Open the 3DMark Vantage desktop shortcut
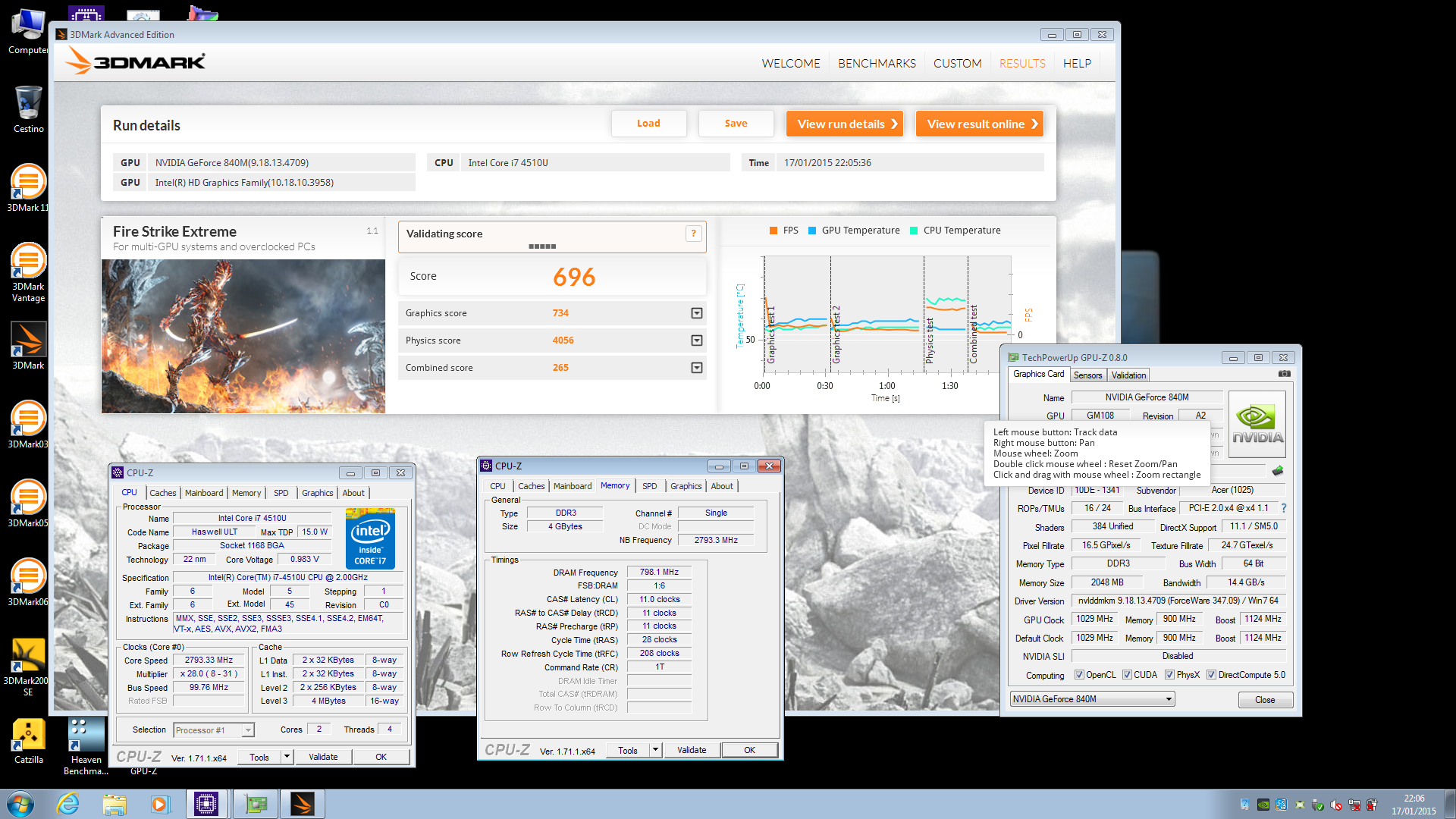This screenshot has width=1456, height=819. click(x=28, y=272)
